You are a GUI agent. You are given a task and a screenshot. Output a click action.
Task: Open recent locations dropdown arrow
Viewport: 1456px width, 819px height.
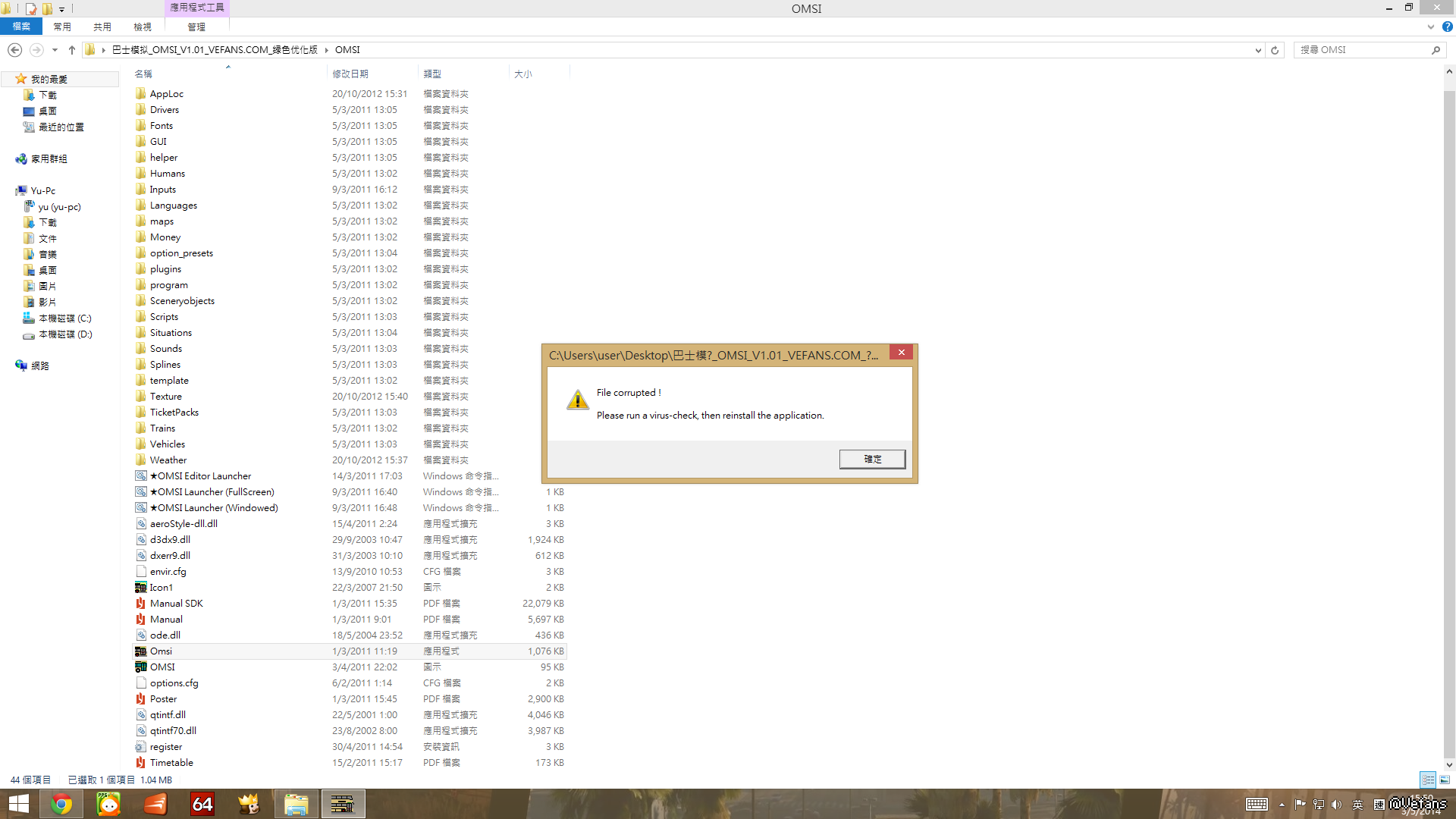coord(55,50)
